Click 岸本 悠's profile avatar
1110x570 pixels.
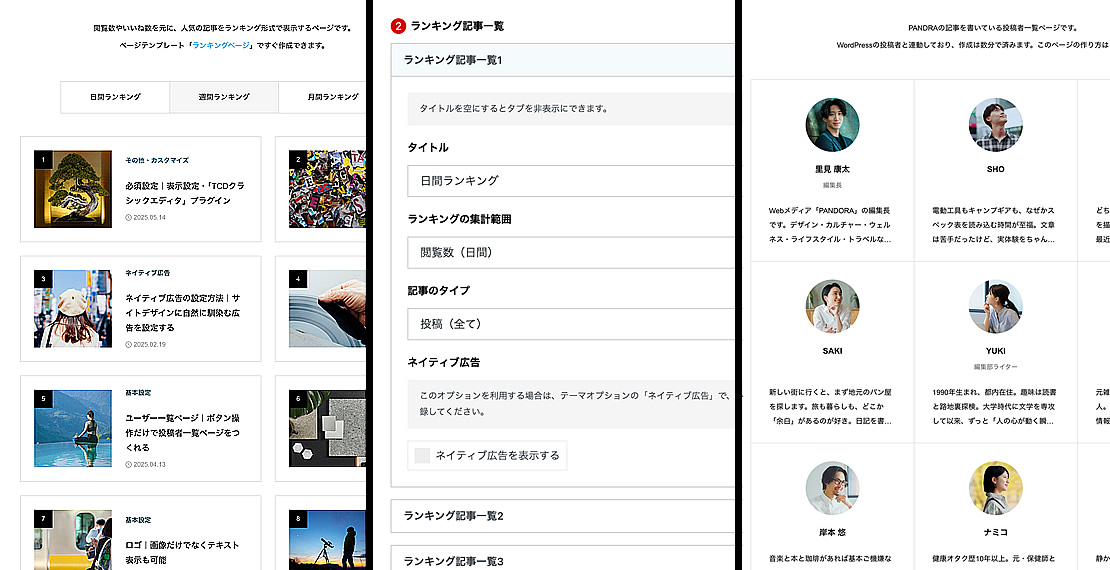(x=832, y=489)
